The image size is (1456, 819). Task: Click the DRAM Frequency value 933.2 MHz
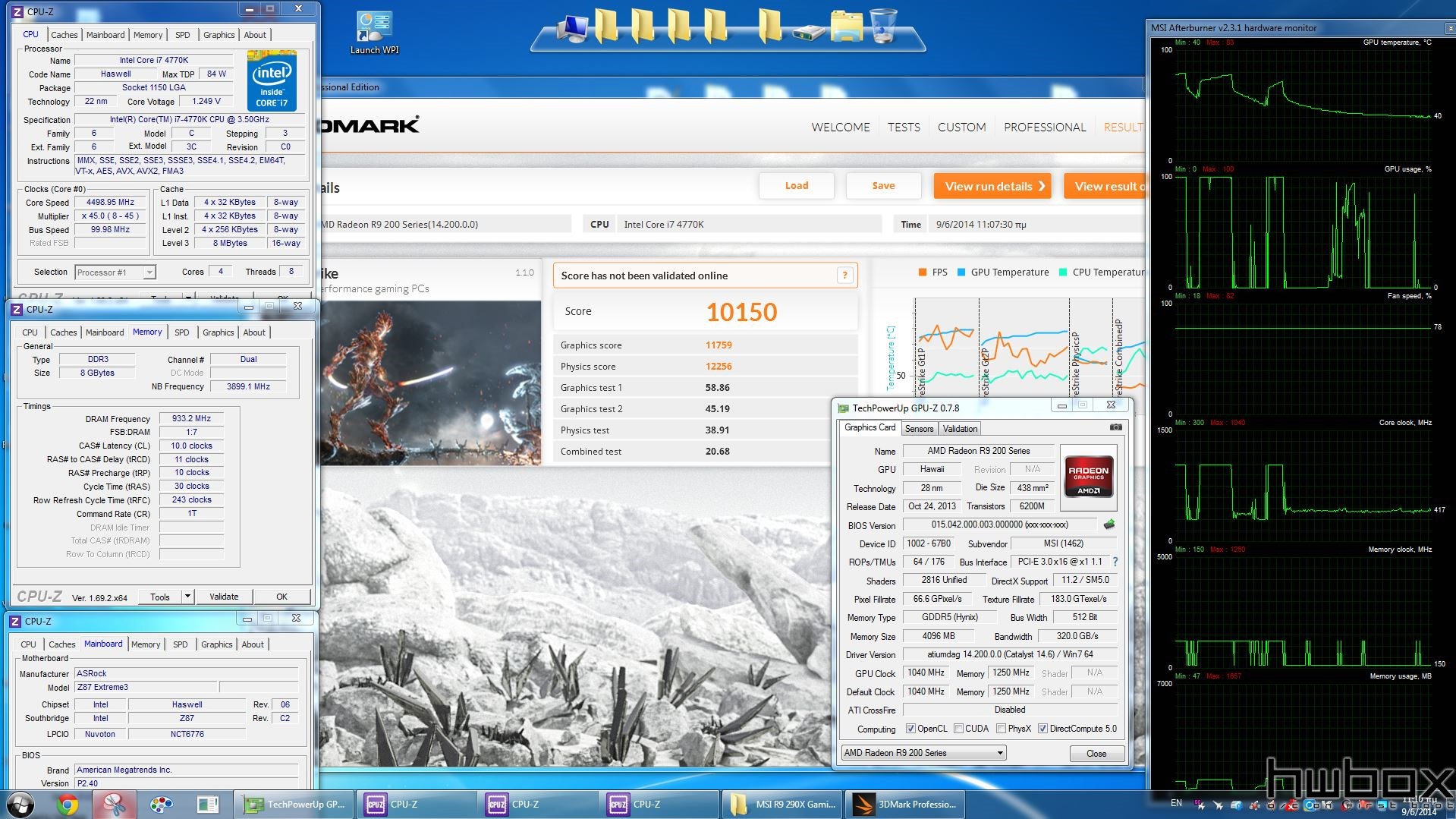(x=191, y=419)
